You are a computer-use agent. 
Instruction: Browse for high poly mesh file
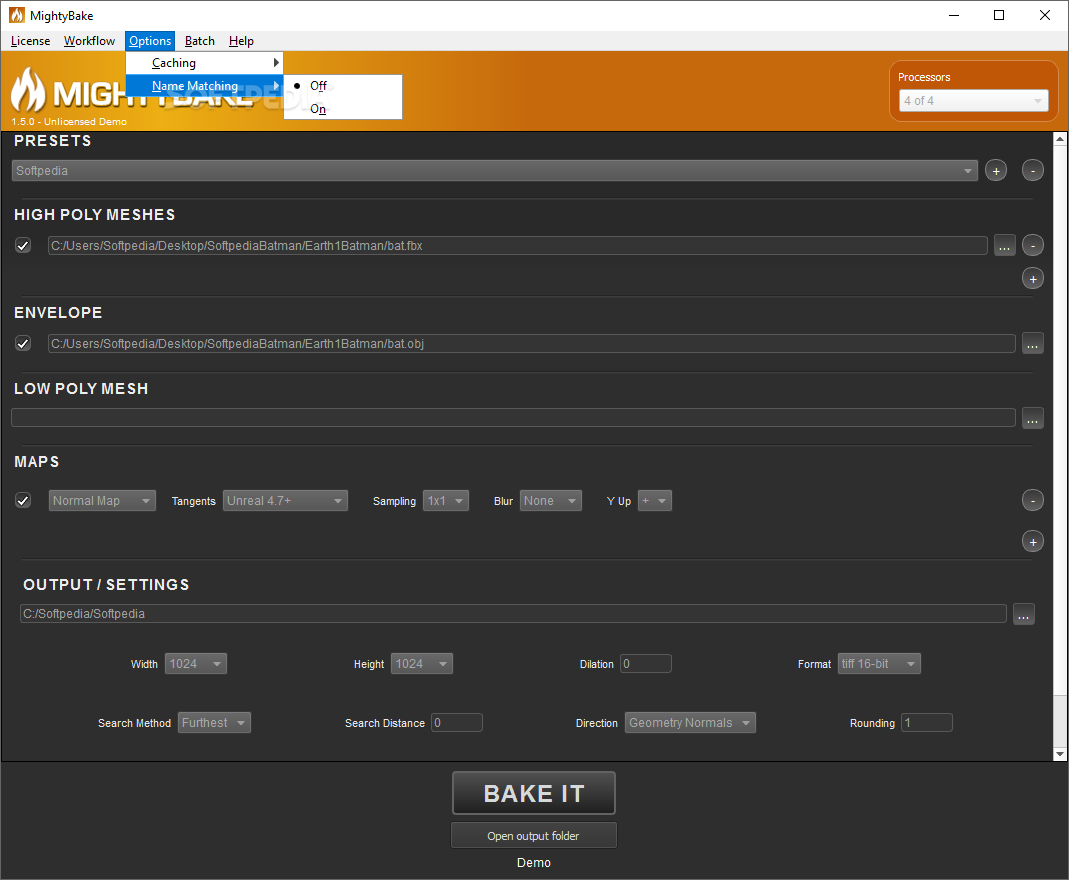tap(1004, 245)
